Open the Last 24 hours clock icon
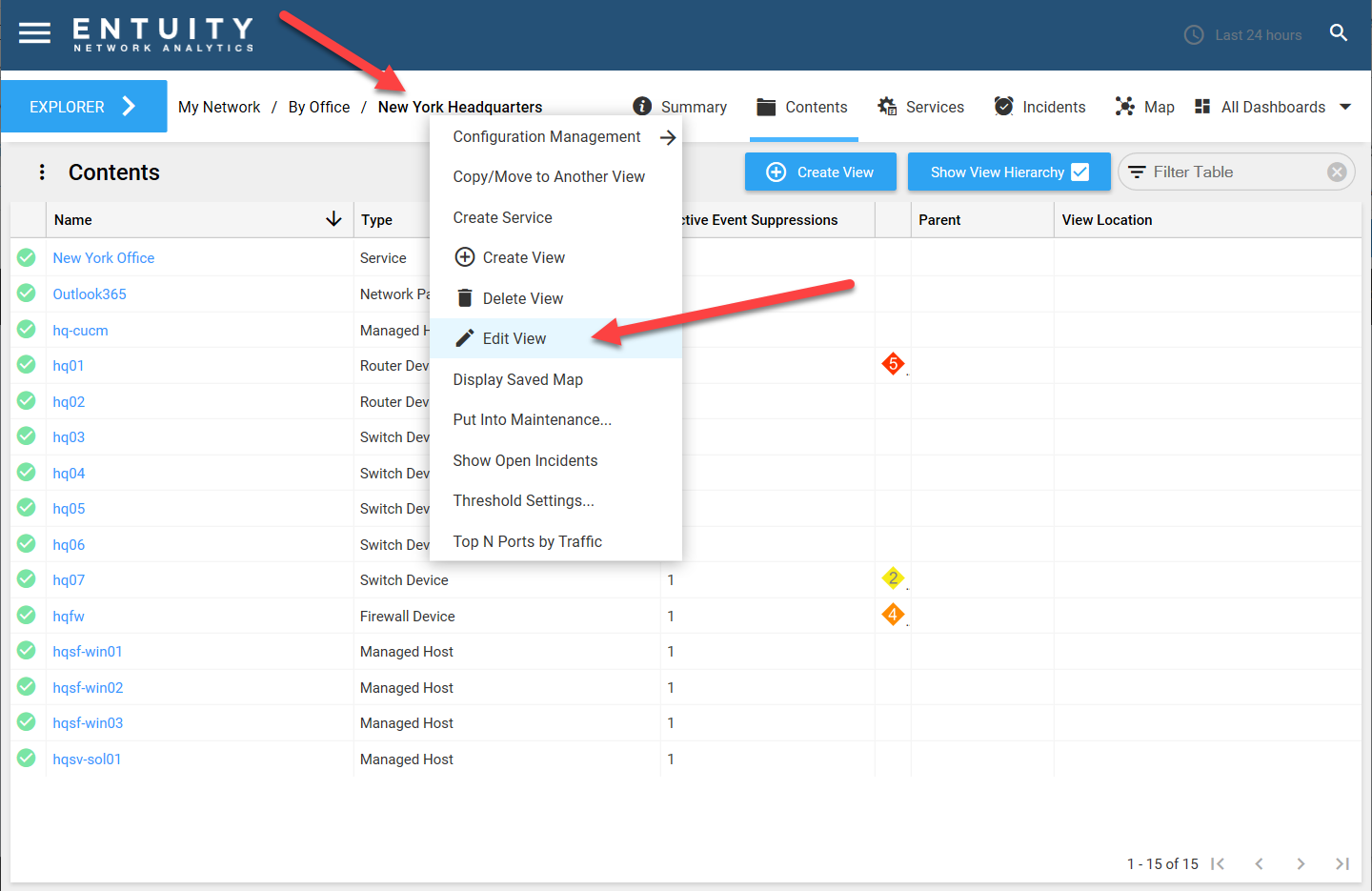 [x=1194, y=35]
